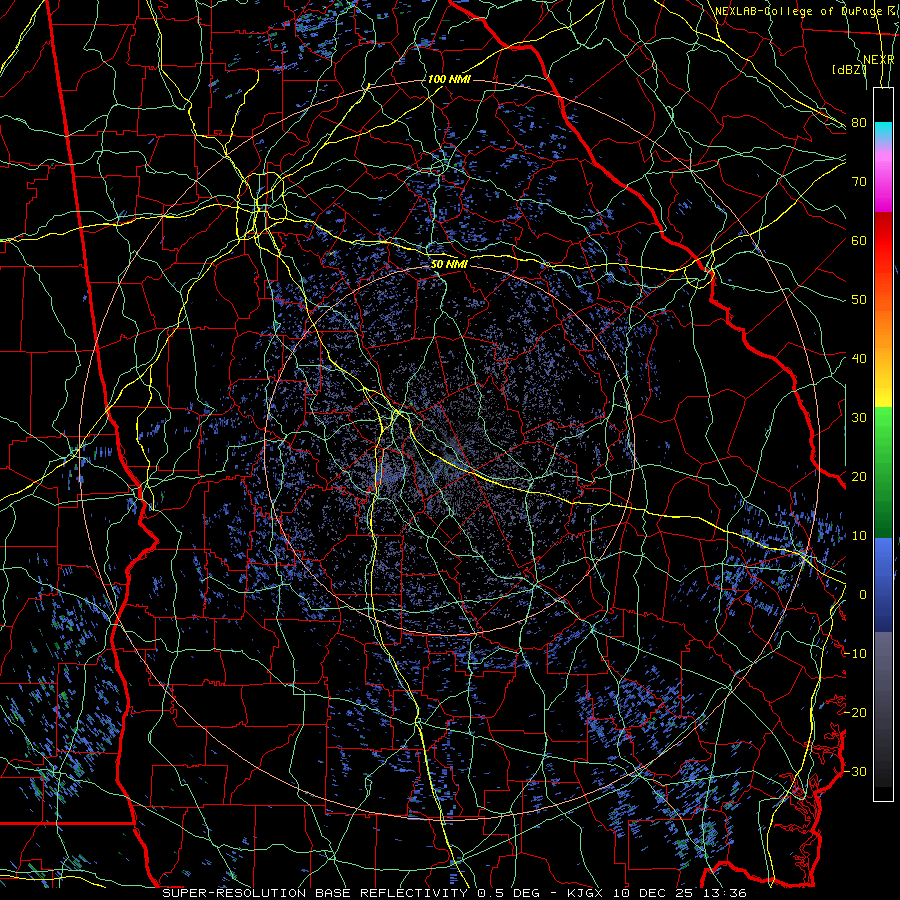Click the -30 value on dBZ scale

855,772
